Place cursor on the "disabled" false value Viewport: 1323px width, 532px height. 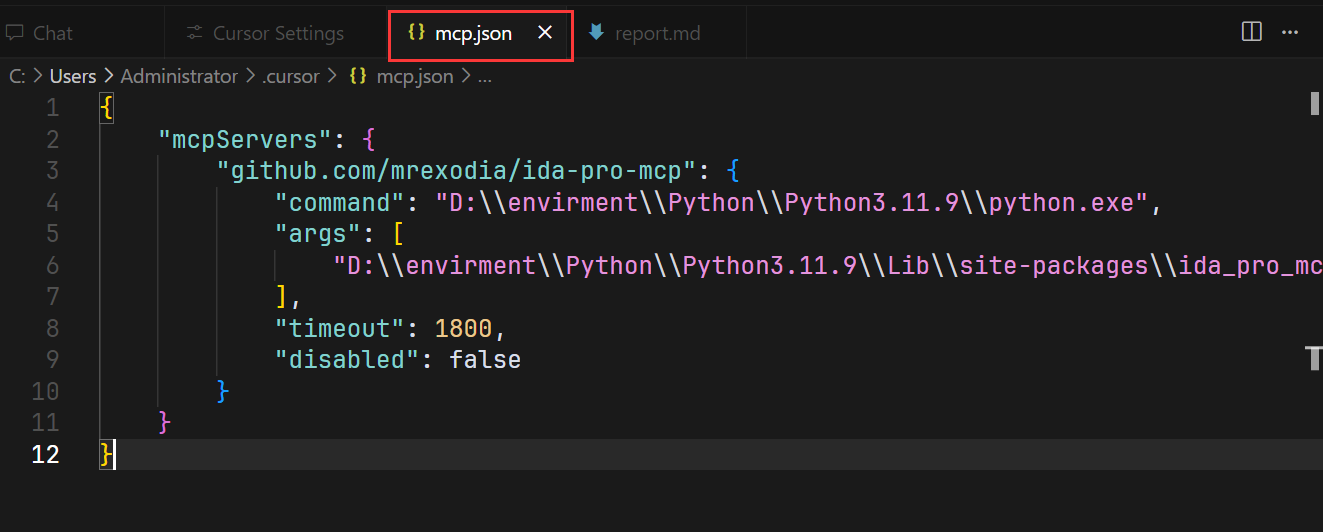tap(485, 360)
